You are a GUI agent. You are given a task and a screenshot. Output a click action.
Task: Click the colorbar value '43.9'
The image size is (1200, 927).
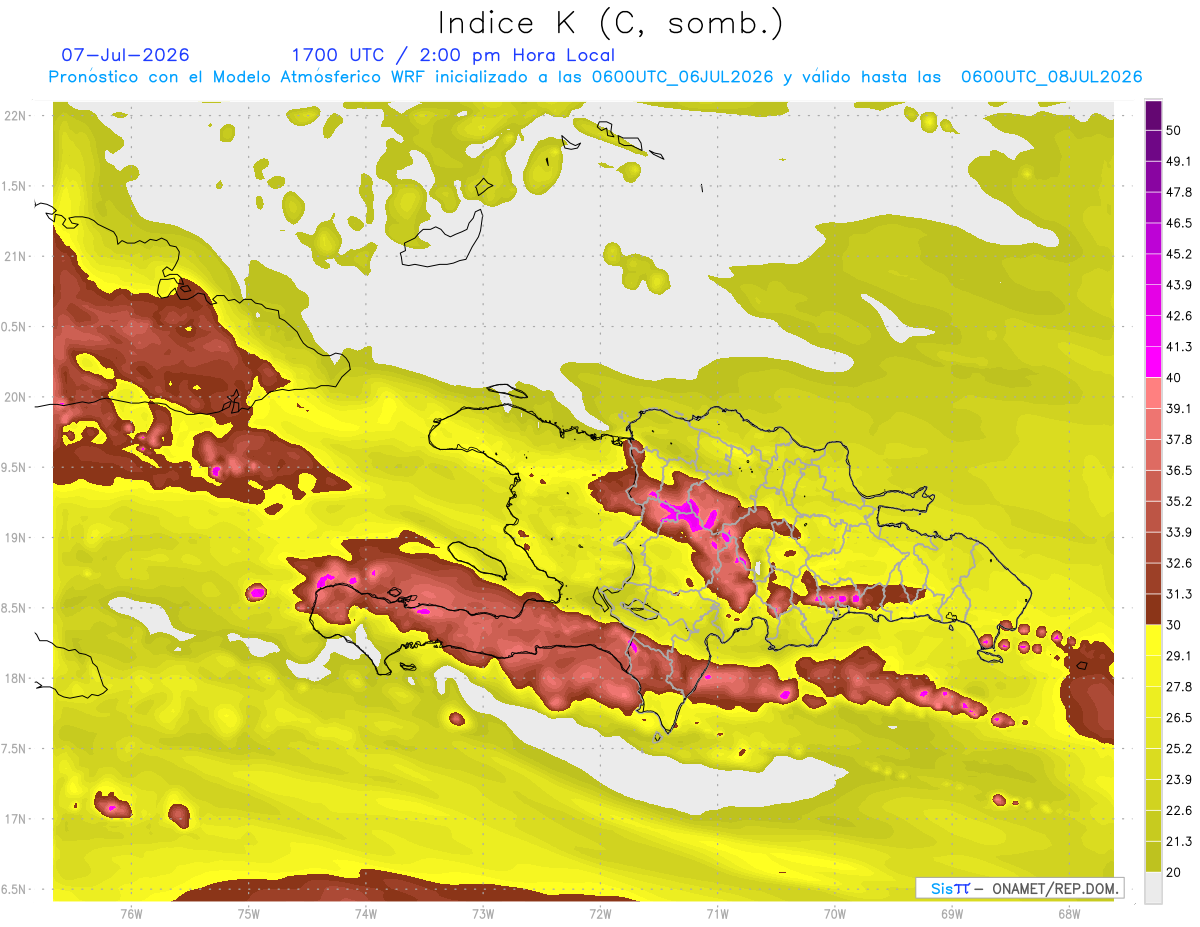[x=1178, y=285]
